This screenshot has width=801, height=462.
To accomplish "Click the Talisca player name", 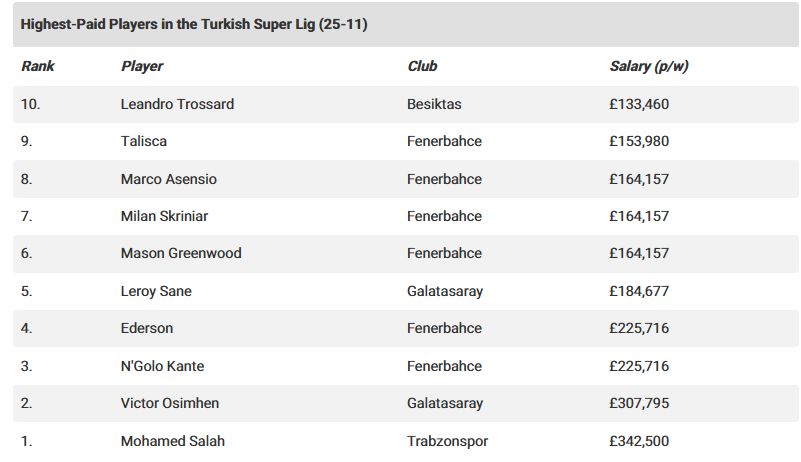I will pos(144,141).
